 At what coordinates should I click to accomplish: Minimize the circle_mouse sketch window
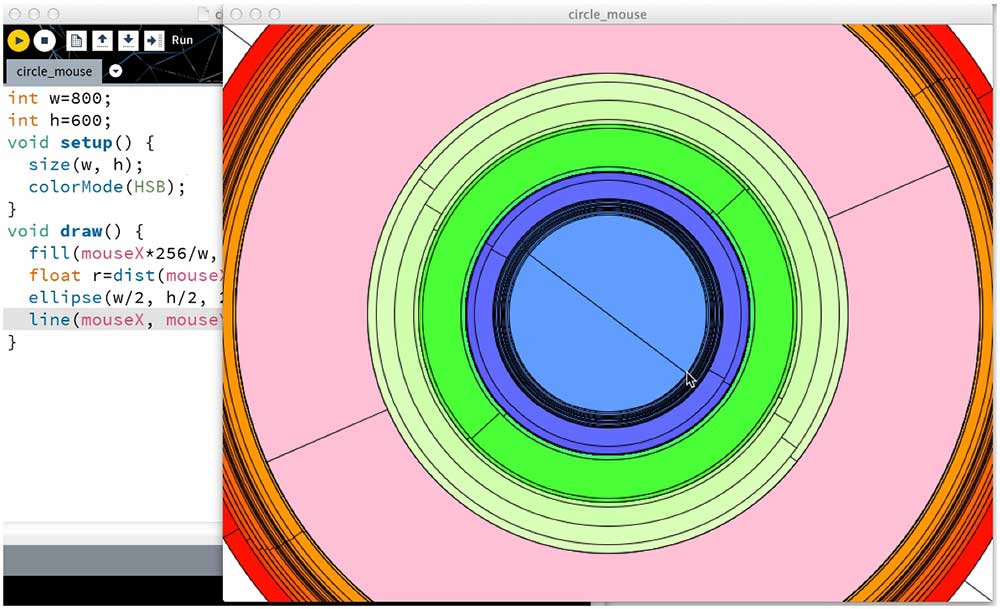(x=255, y=13)
